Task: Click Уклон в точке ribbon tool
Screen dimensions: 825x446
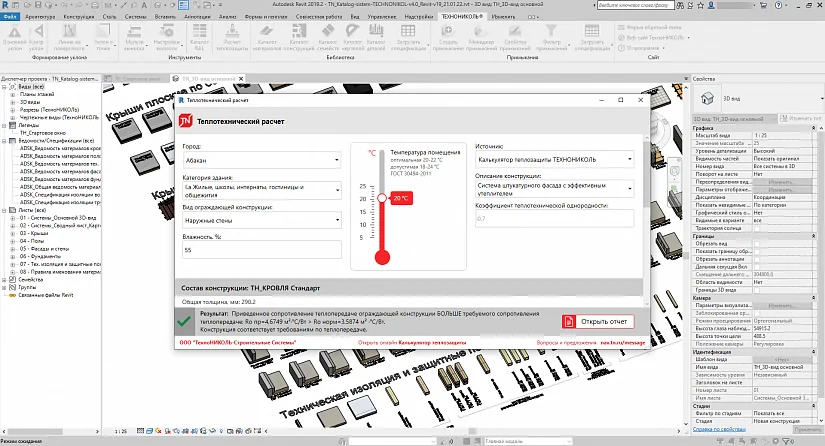Action: [103, 37]
